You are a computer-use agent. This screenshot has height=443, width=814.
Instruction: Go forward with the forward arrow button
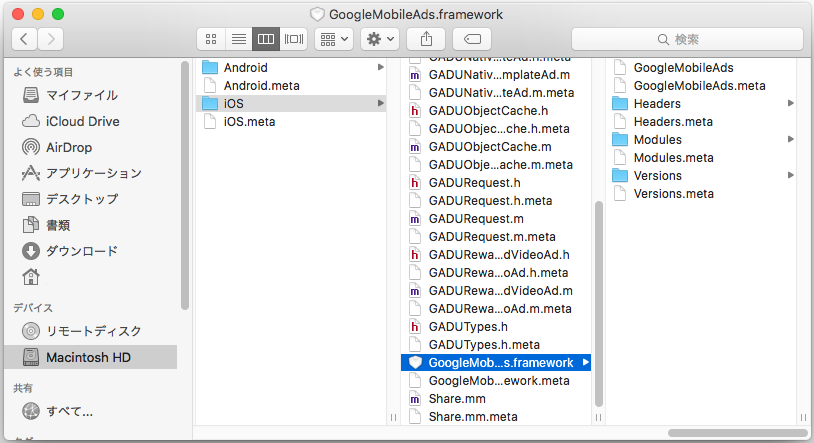(x=50, y=39)
